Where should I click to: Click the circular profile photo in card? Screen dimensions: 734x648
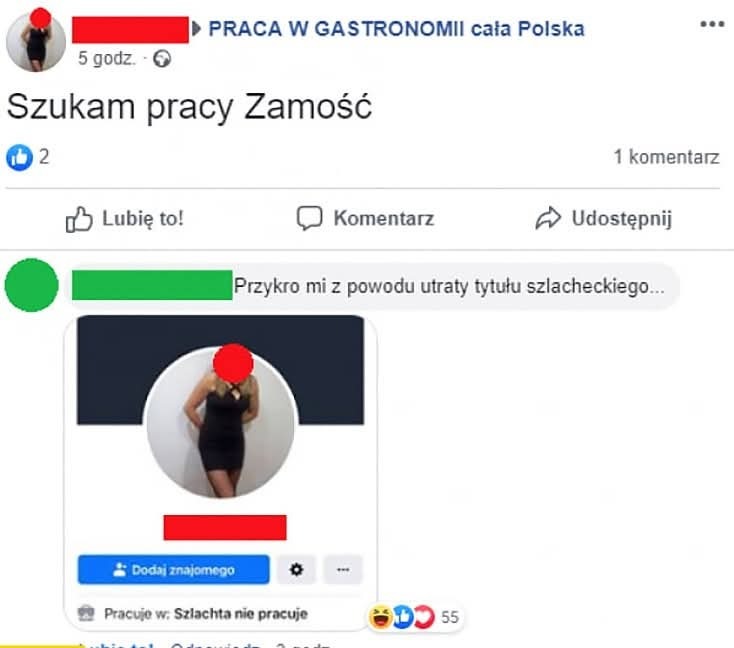[x=220, y=423]
